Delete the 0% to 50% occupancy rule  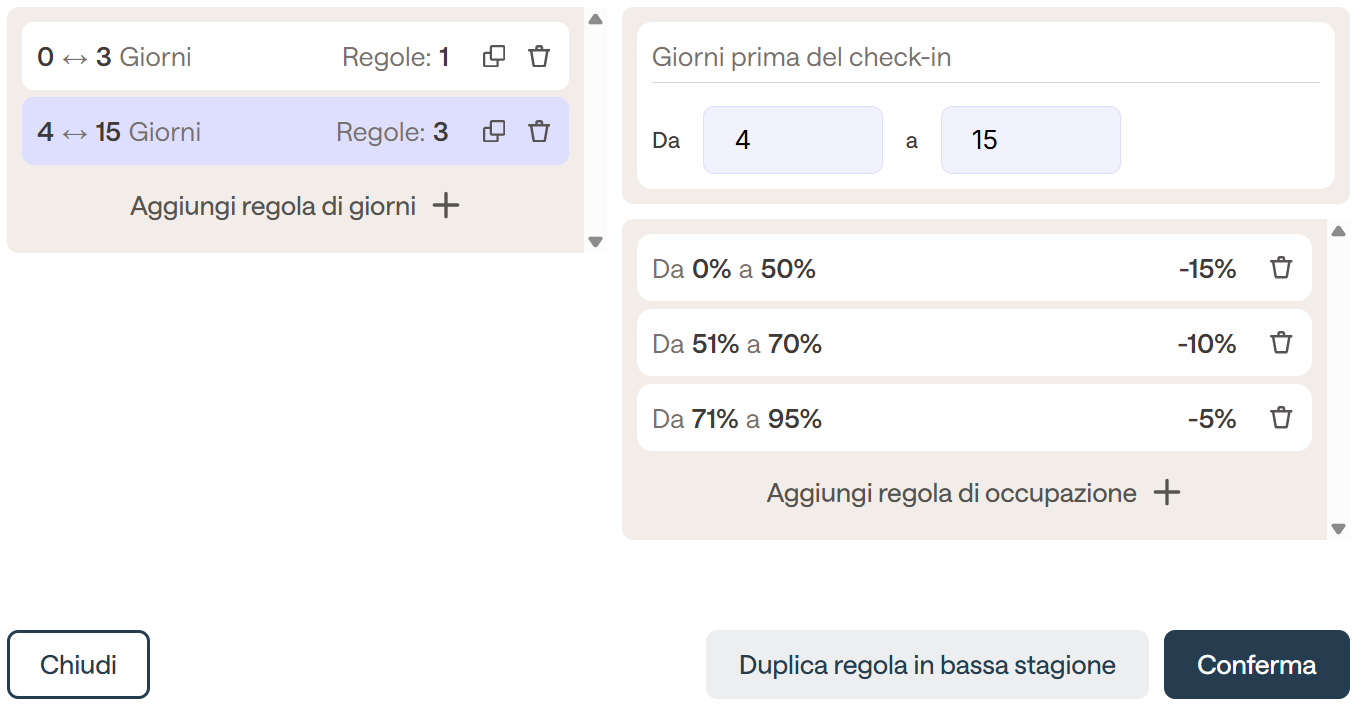pyautogui.click(x=1281, y=268)
